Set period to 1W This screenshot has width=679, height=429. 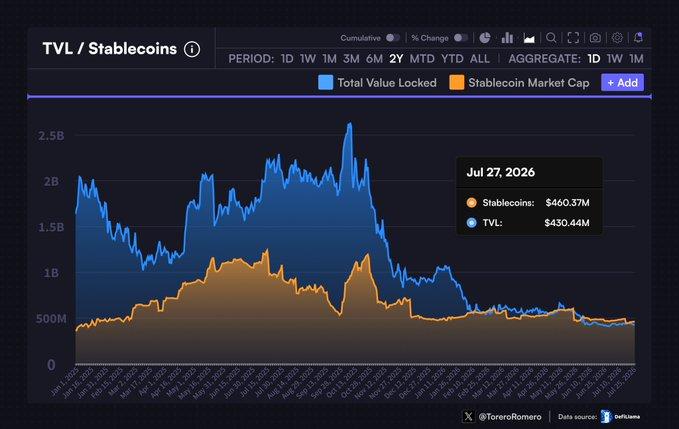(x=308, y=59)
